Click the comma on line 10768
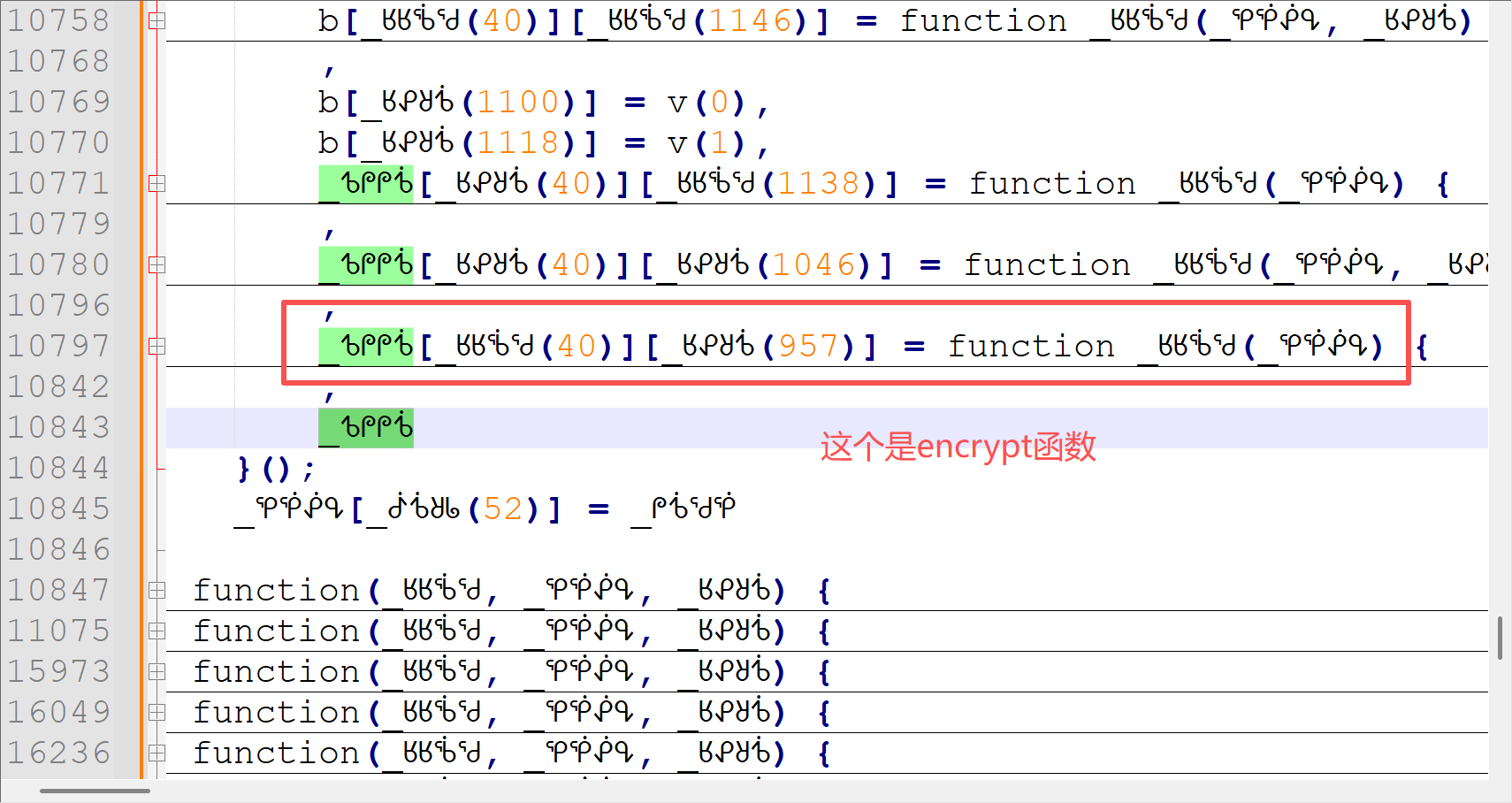The image size is (1512, 803). click(329, 69)
